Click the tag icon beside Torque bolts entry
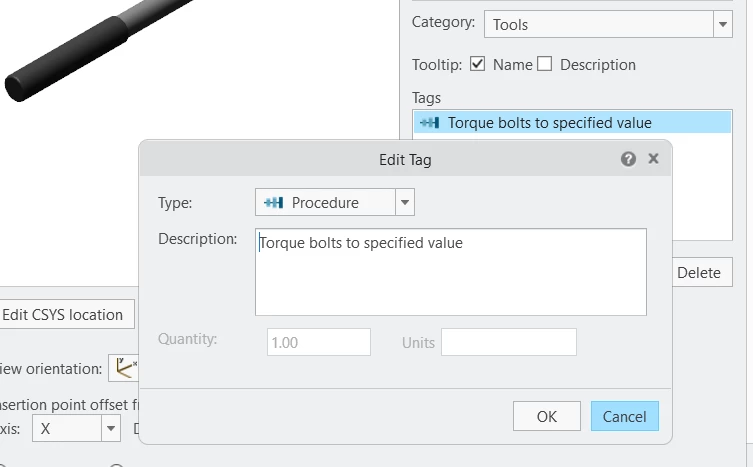753x467 pixels. pyautogui.click(x=430, y=123)
